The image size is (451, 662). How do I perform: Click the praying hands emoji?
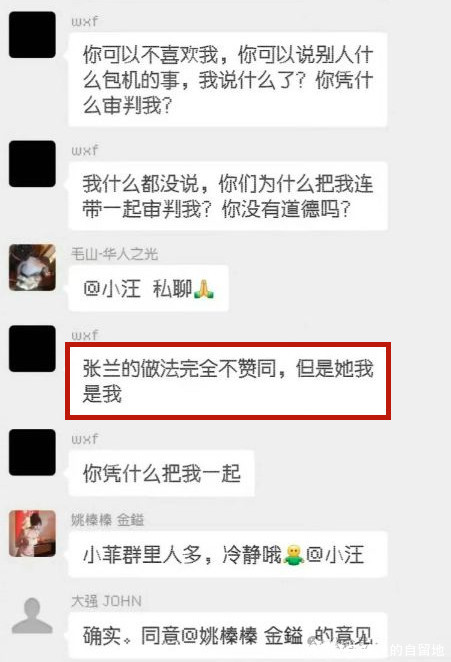[204, 289]
